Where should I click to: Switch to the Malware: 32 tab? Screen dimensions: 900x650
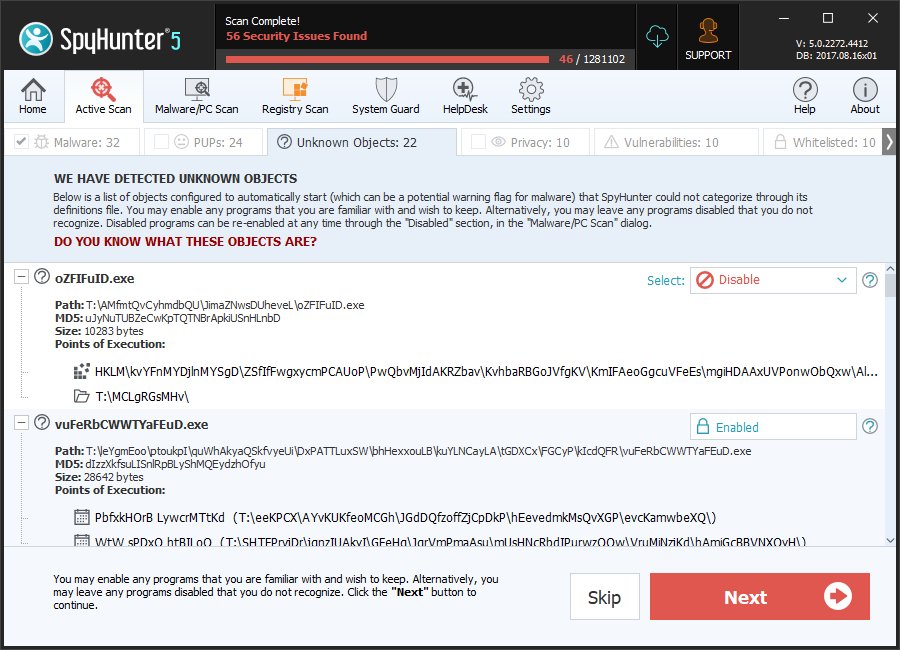point(72,142)
